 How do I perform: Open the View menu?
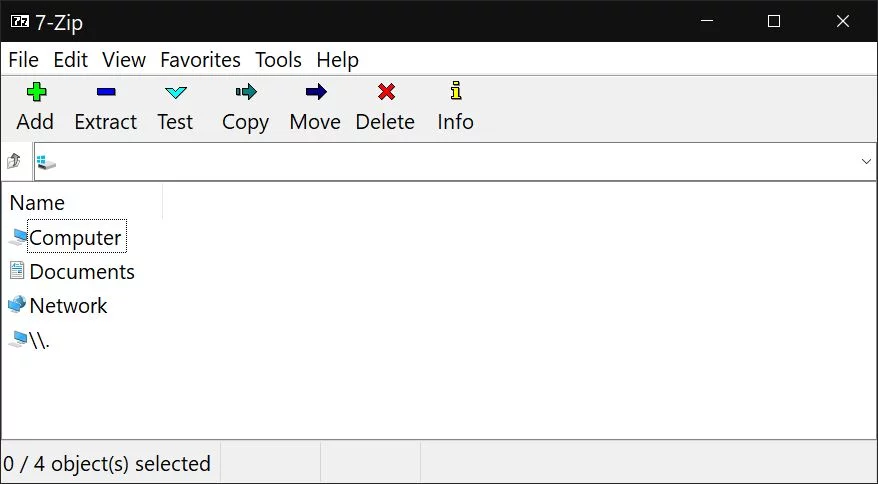tap(124, 59)
